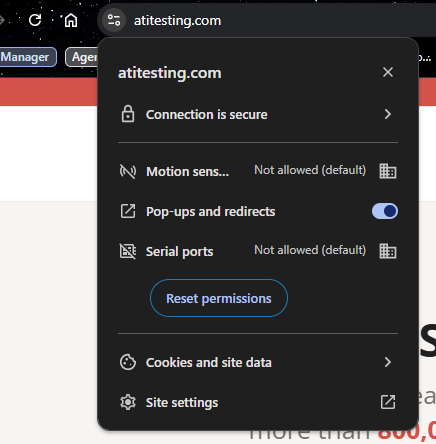Viewport: 436px width, 444px height.
Task: Go to the home page icon
Action: (x=71, y=20)
